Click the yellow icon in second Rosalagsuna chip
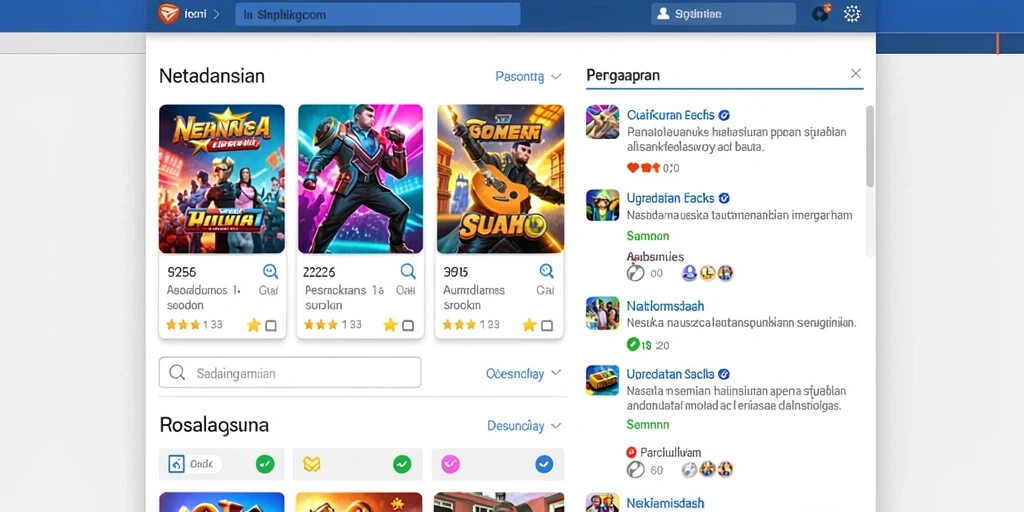 [x=312, y=464]
